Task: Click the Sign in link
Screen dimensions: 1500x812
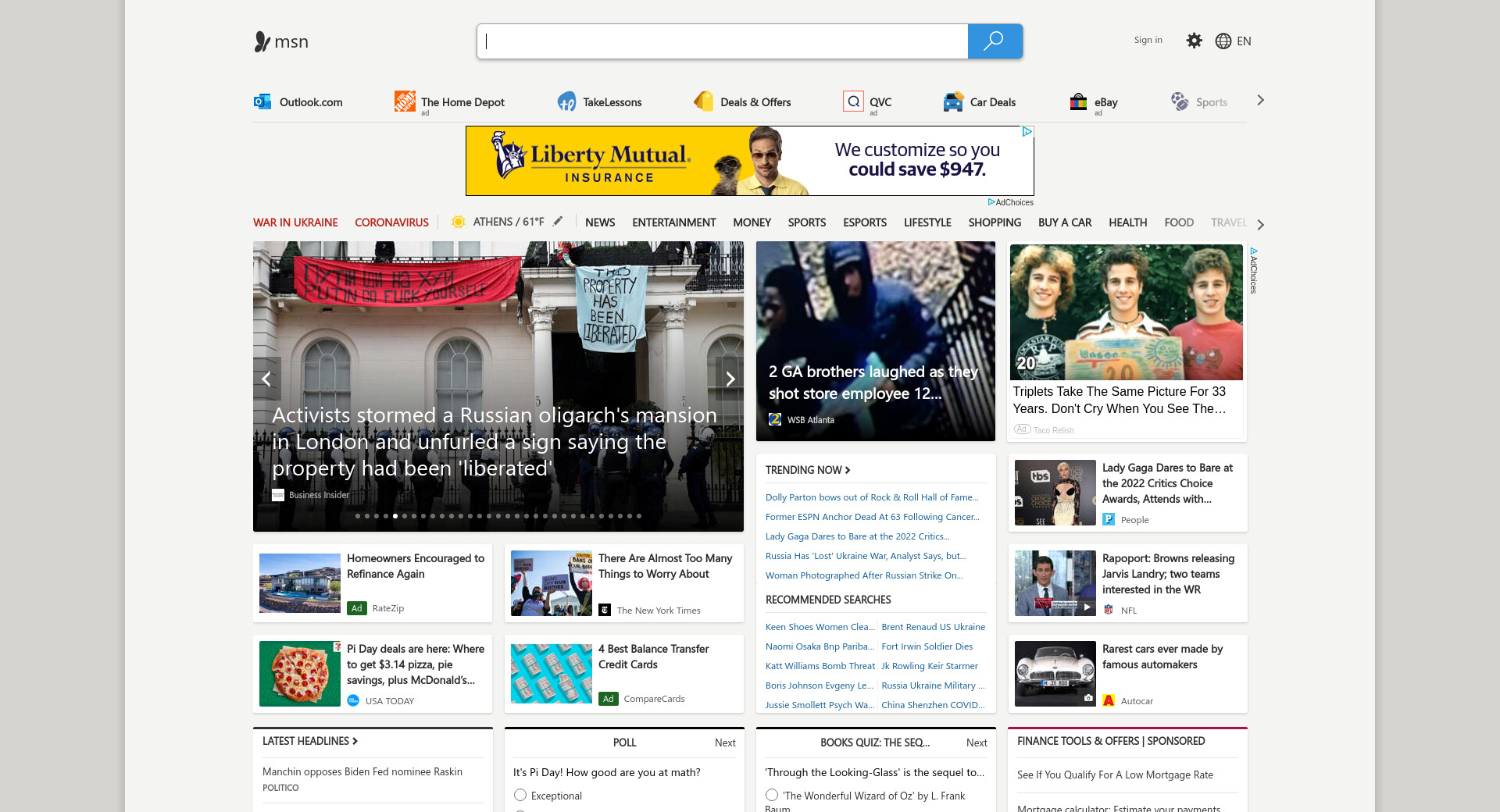Action: pyautogui.click(x=1148, y=40)
